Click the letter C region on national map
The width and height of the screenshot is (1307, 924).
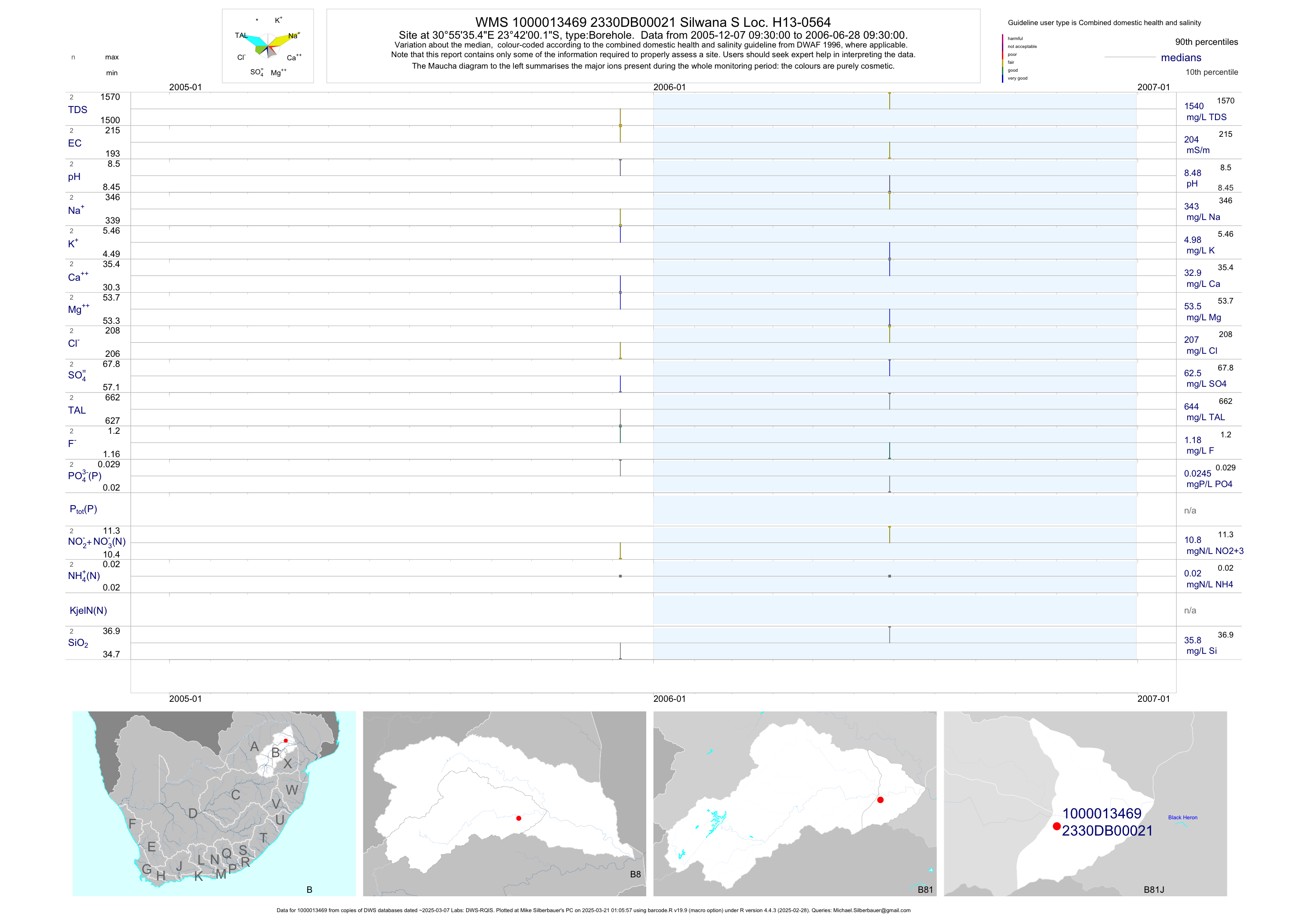235,795
